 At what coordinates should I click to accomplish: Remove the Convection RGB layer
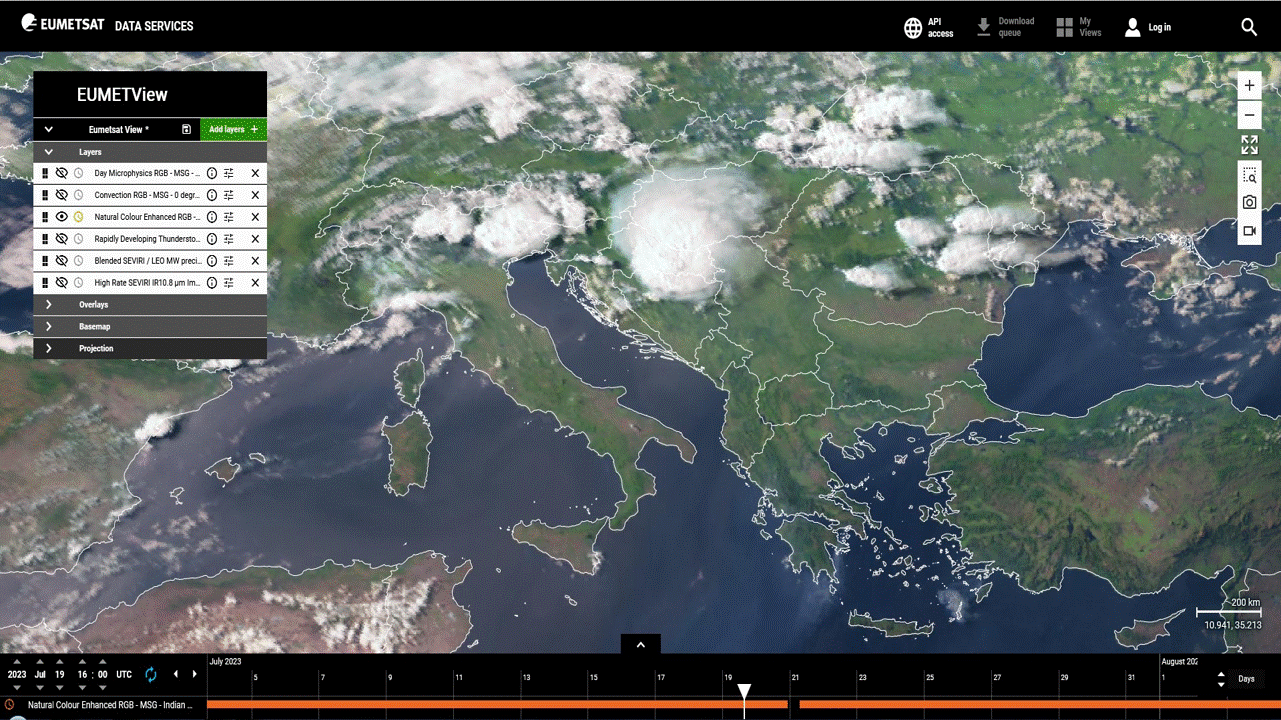click(x=255, y=195)
